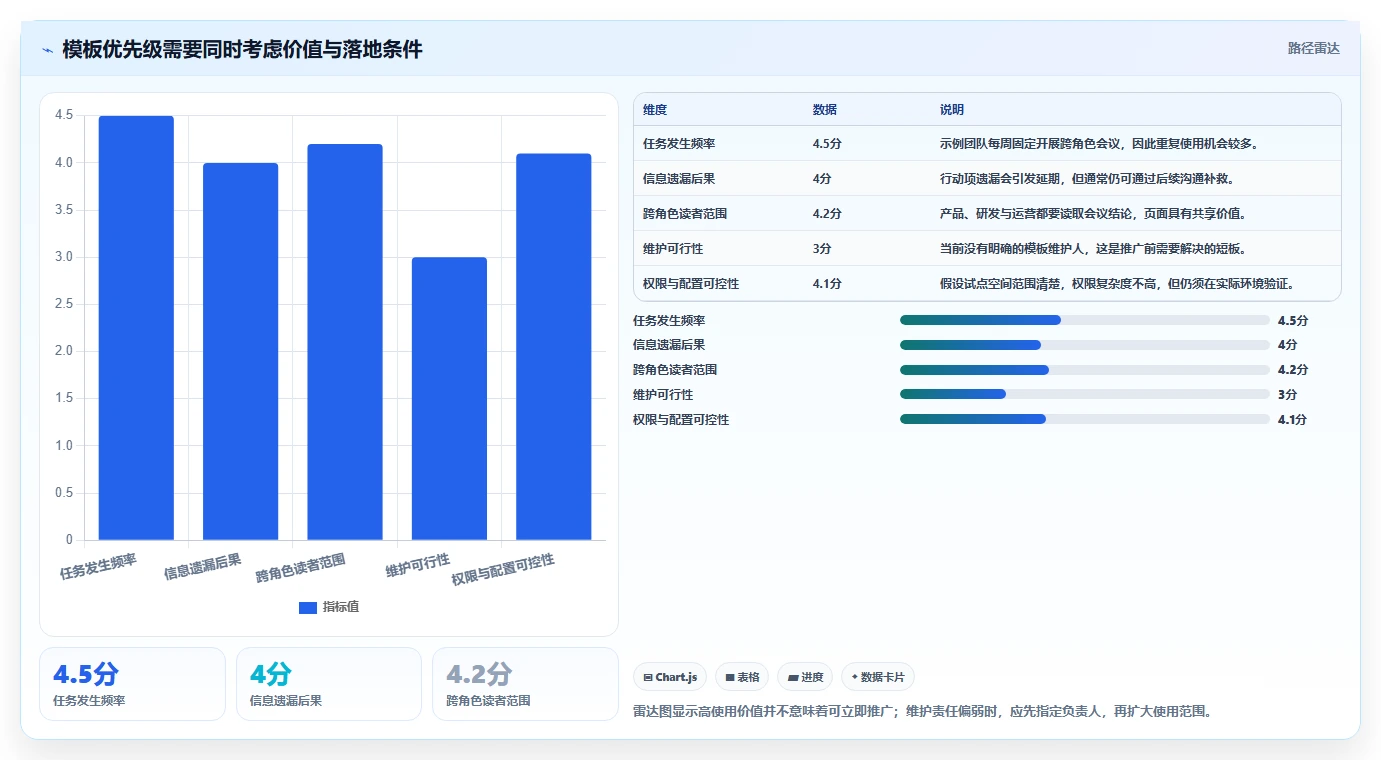Click the 任务发生频率 x-axis label under the chart
1381x760 pixels.
(98, 566)
